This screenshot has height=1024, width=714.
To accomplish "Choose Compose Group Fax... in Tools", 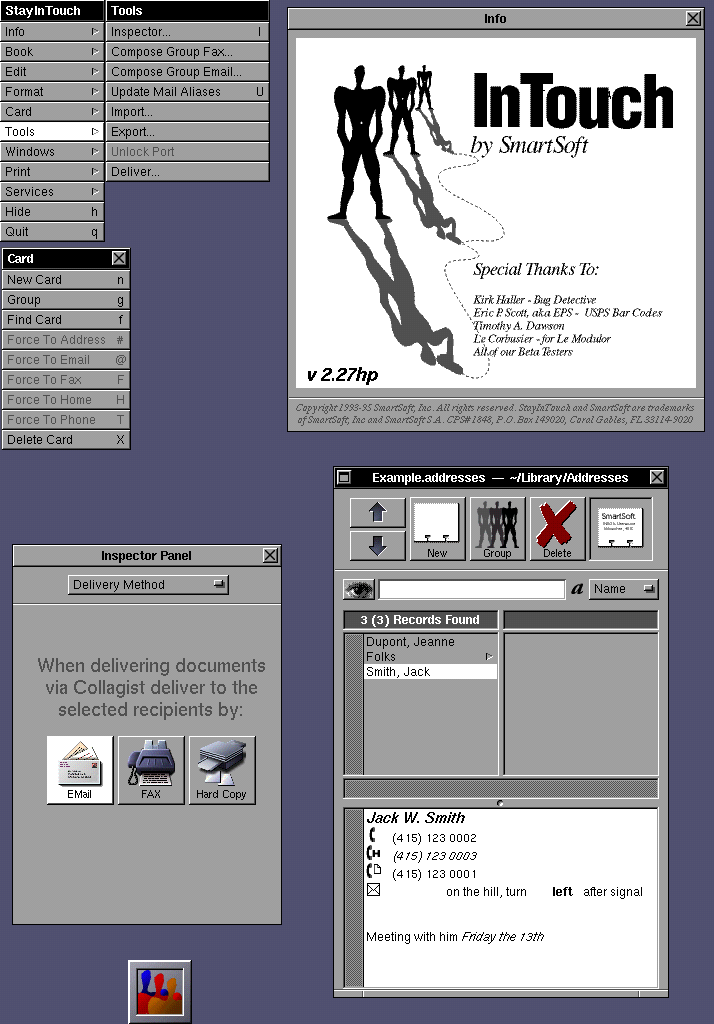I will point(187,52).
